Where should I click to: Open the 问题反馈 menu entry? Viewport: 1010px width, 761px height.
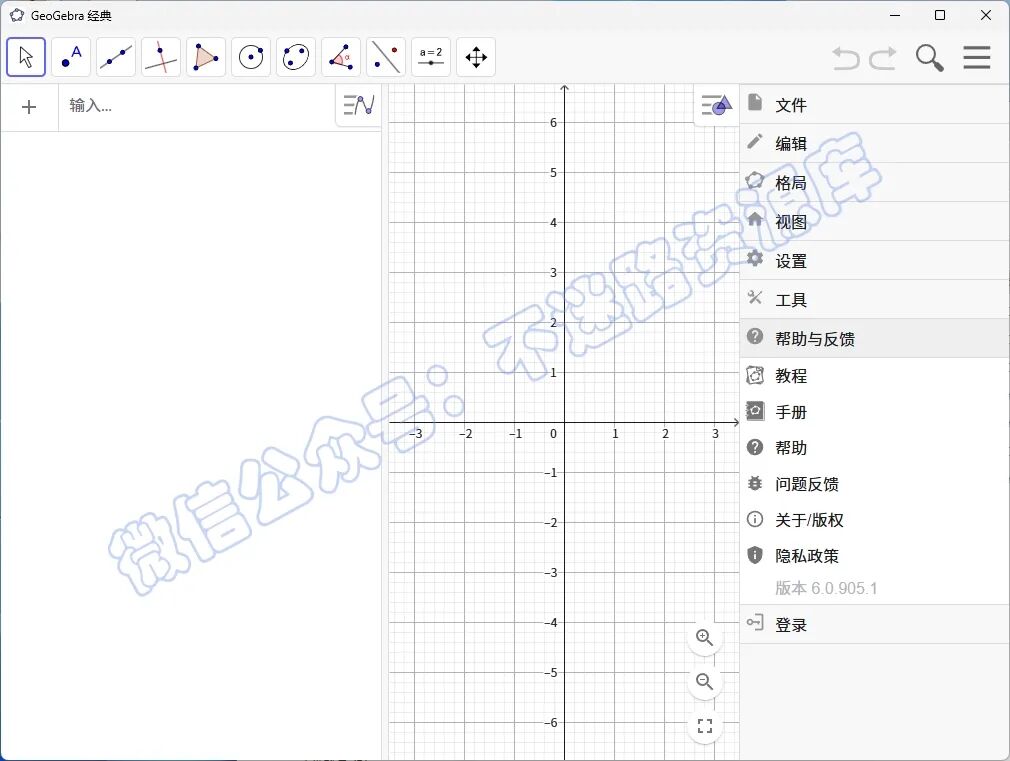tap(874, 483)
